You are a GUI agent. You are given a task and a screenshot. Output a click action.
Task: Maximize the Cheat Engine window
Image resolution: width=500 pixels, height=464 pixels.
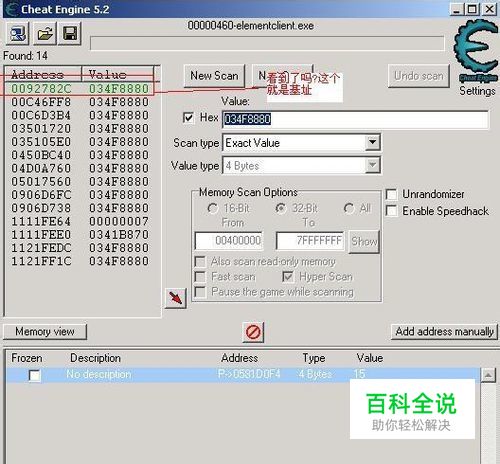(x=472, y=9)
